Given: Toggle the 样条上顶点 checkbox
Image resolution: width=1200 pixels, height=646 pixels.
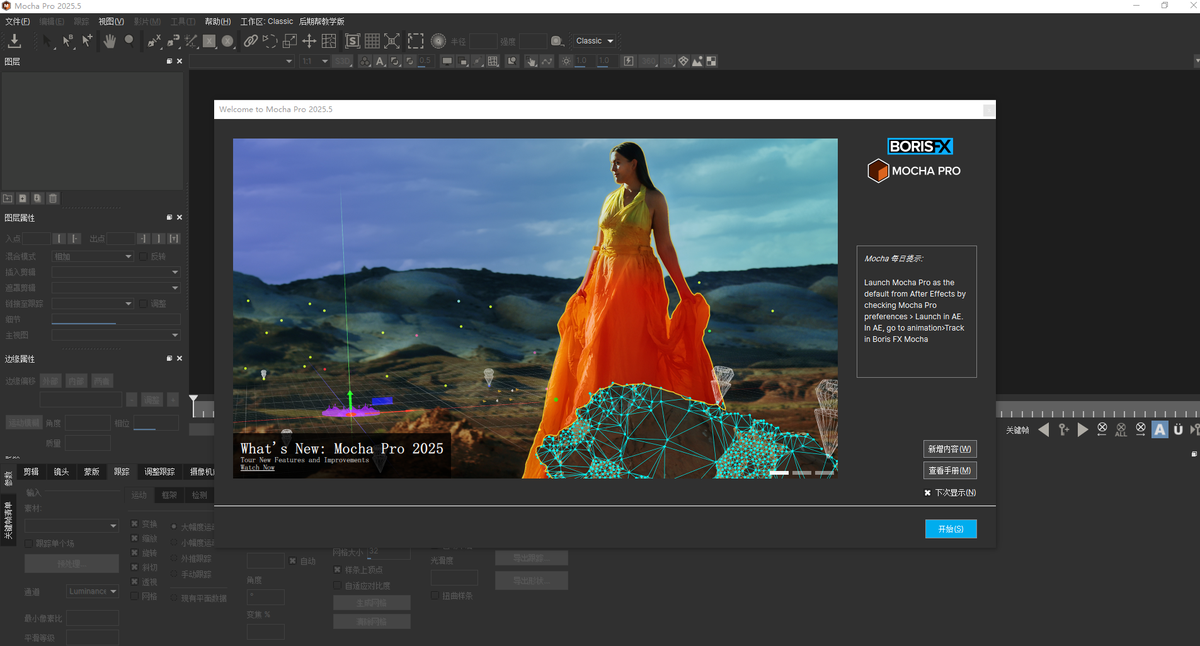Looking at the screenshot, I should pos(337,570).
